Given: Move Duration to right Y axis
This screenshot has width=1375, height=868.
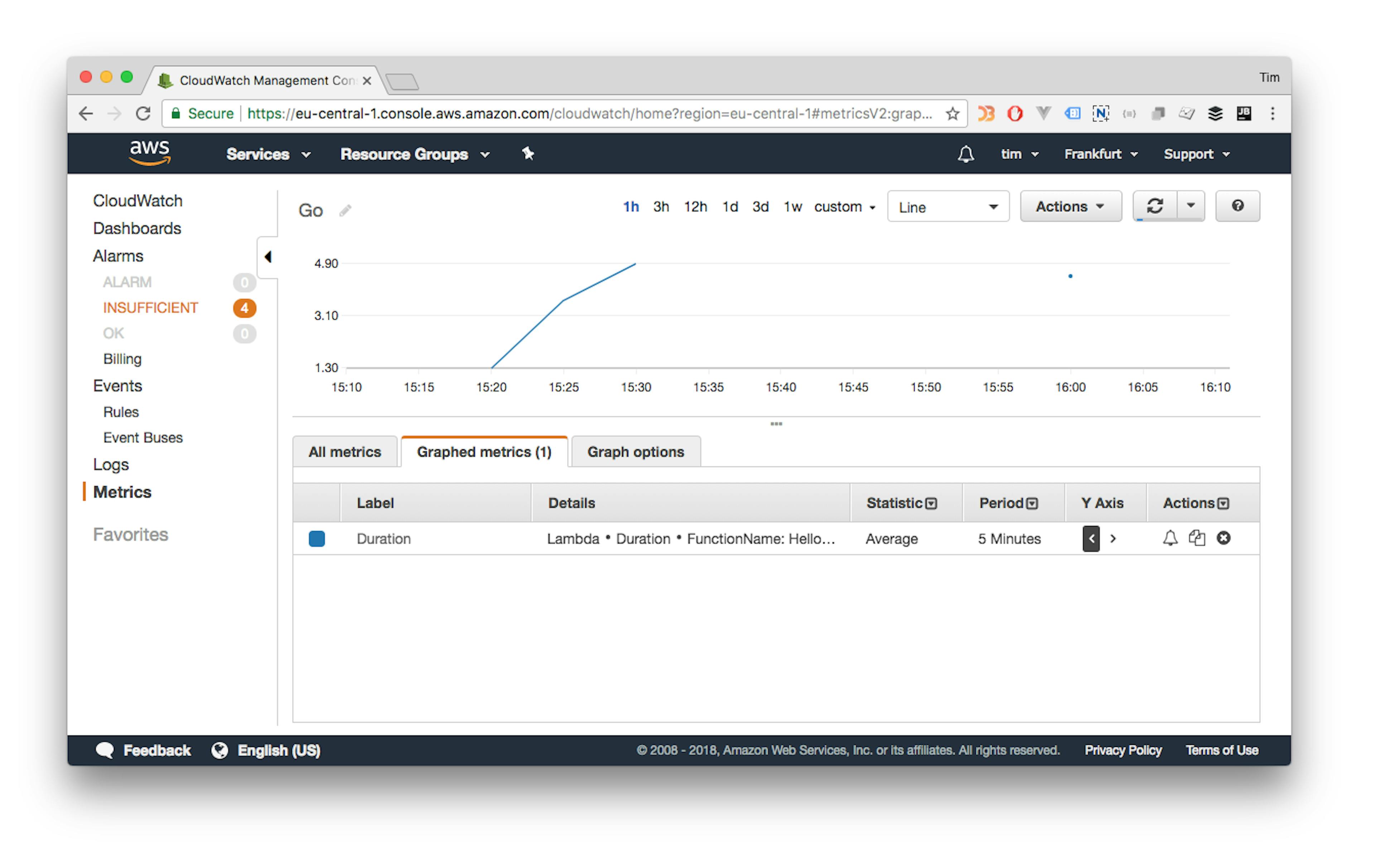Looking at the screenshot, I should [1114, 538].
